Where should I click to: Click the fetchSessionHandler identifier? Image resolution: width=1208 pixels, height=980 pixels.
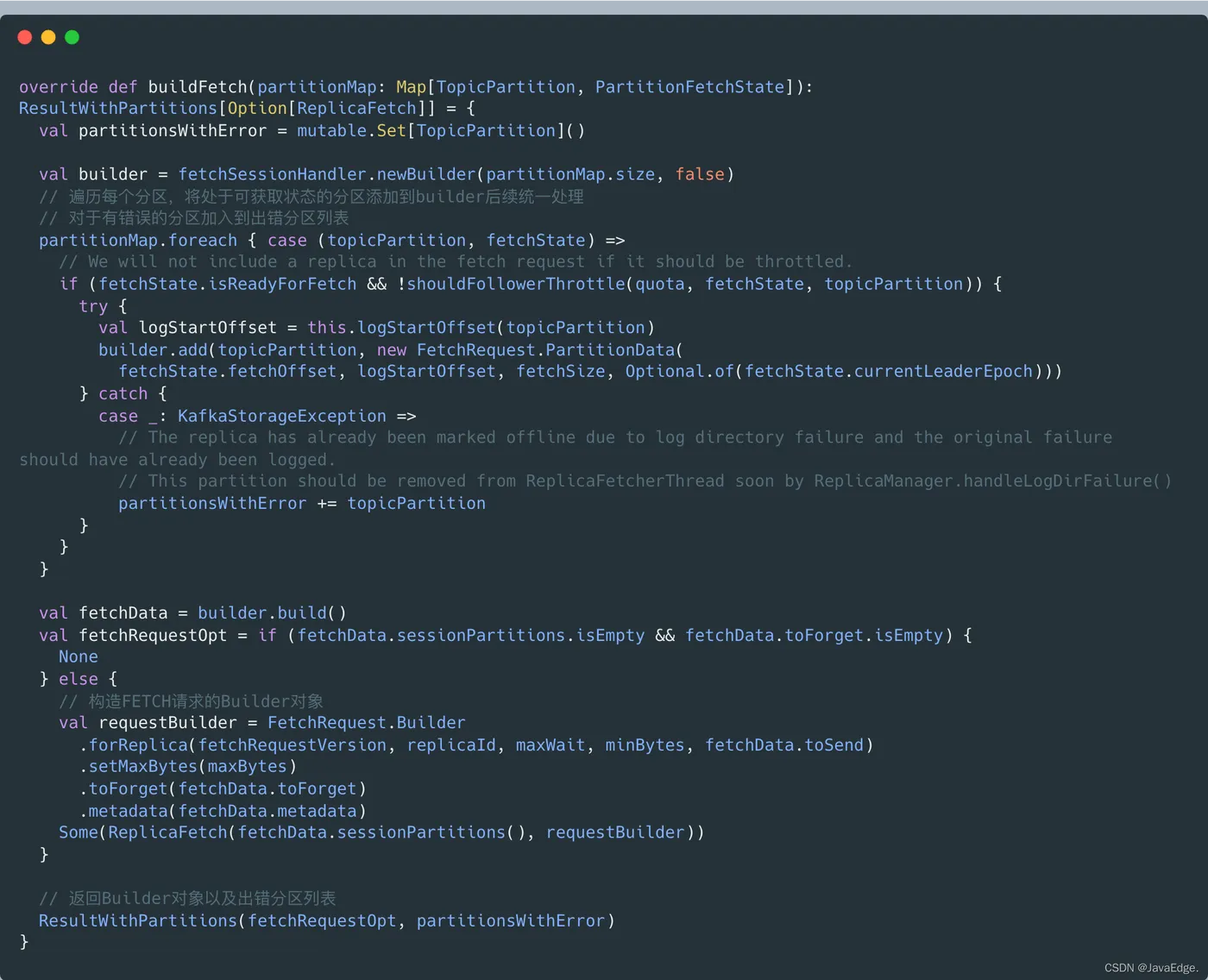point(273,174)
